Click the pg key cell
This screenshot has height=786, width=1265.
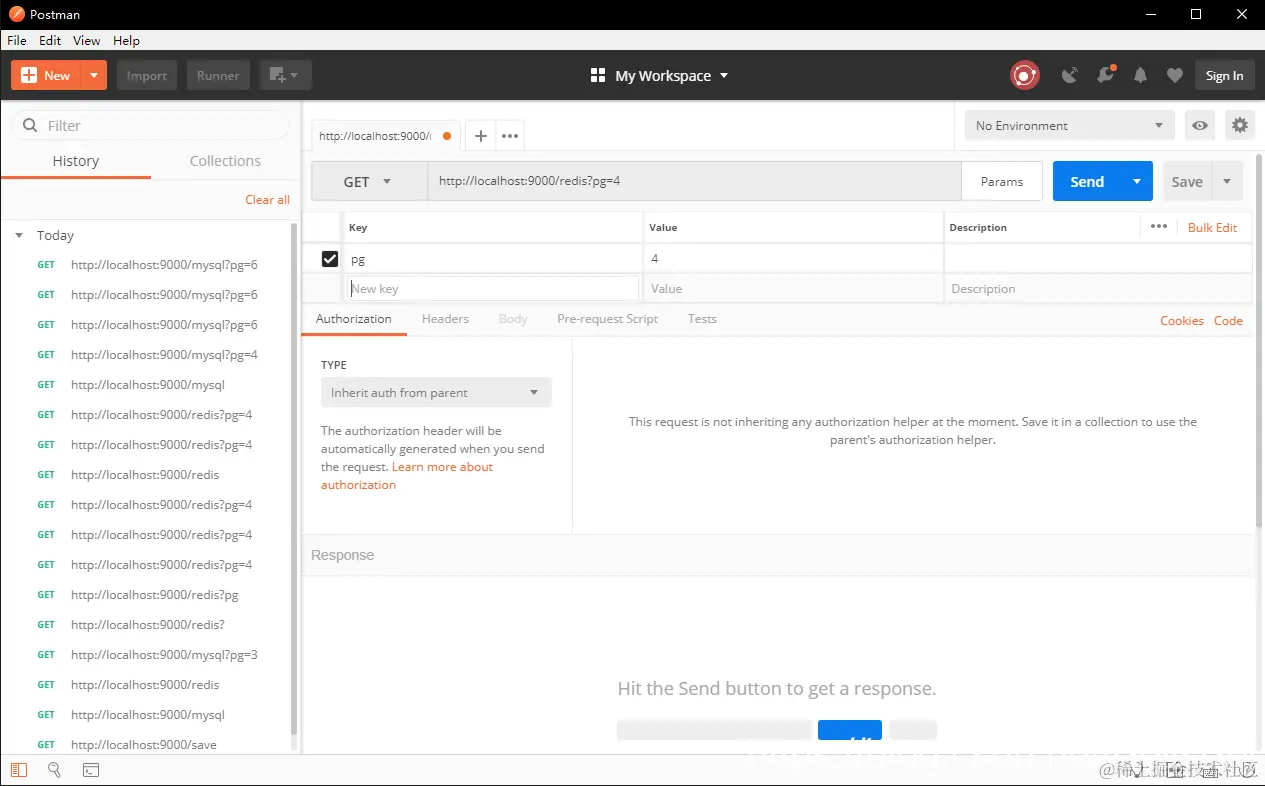click(492, 259)
